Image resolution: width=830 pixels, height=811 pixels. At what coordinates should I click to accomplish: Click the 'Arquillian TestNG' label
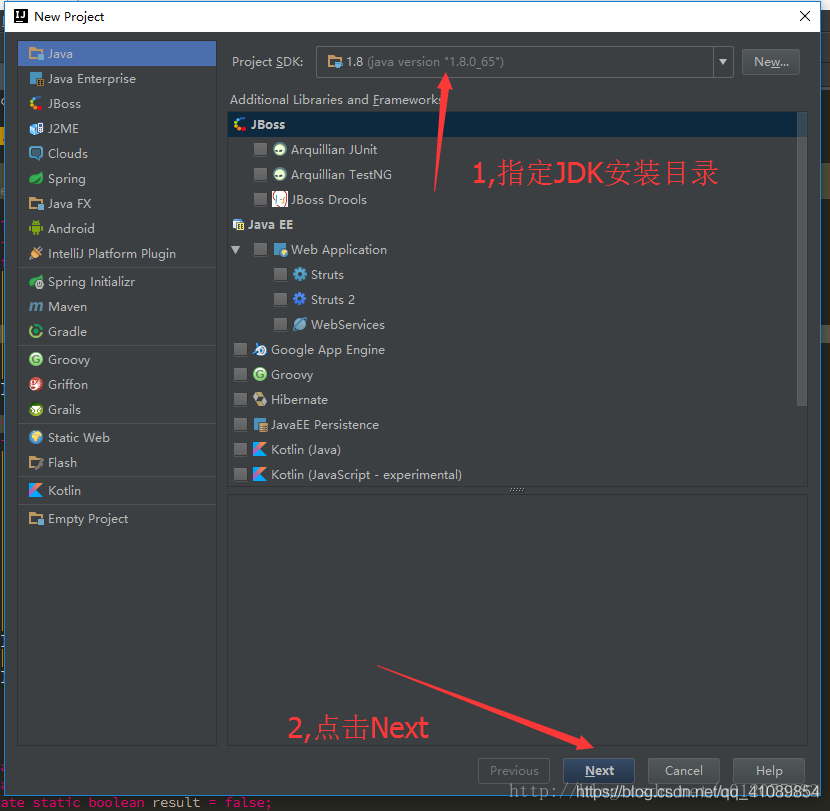[341, 175]
